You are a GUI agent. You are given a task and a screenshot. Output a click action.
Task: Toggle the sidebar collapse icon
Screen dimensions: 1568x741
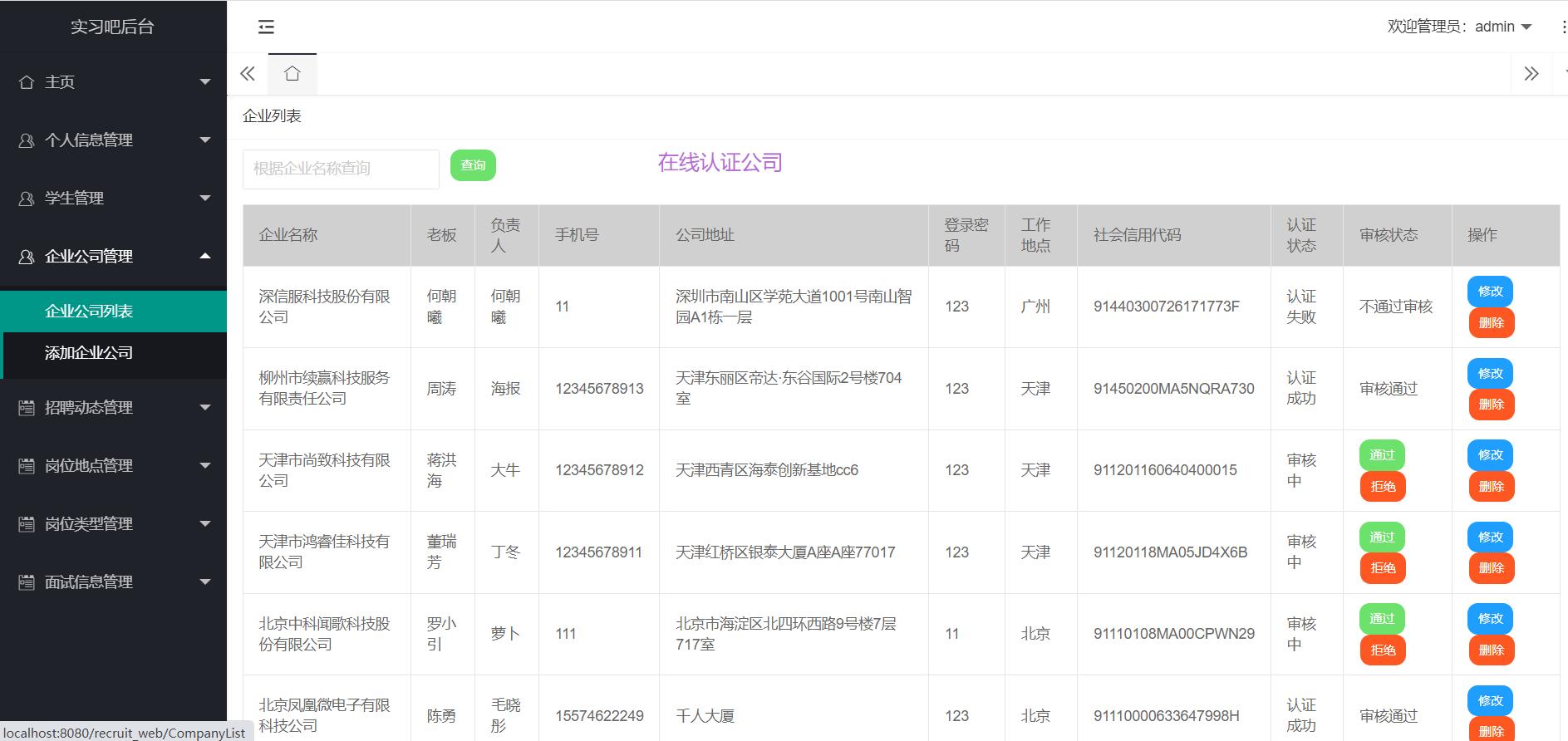point(266,27)
